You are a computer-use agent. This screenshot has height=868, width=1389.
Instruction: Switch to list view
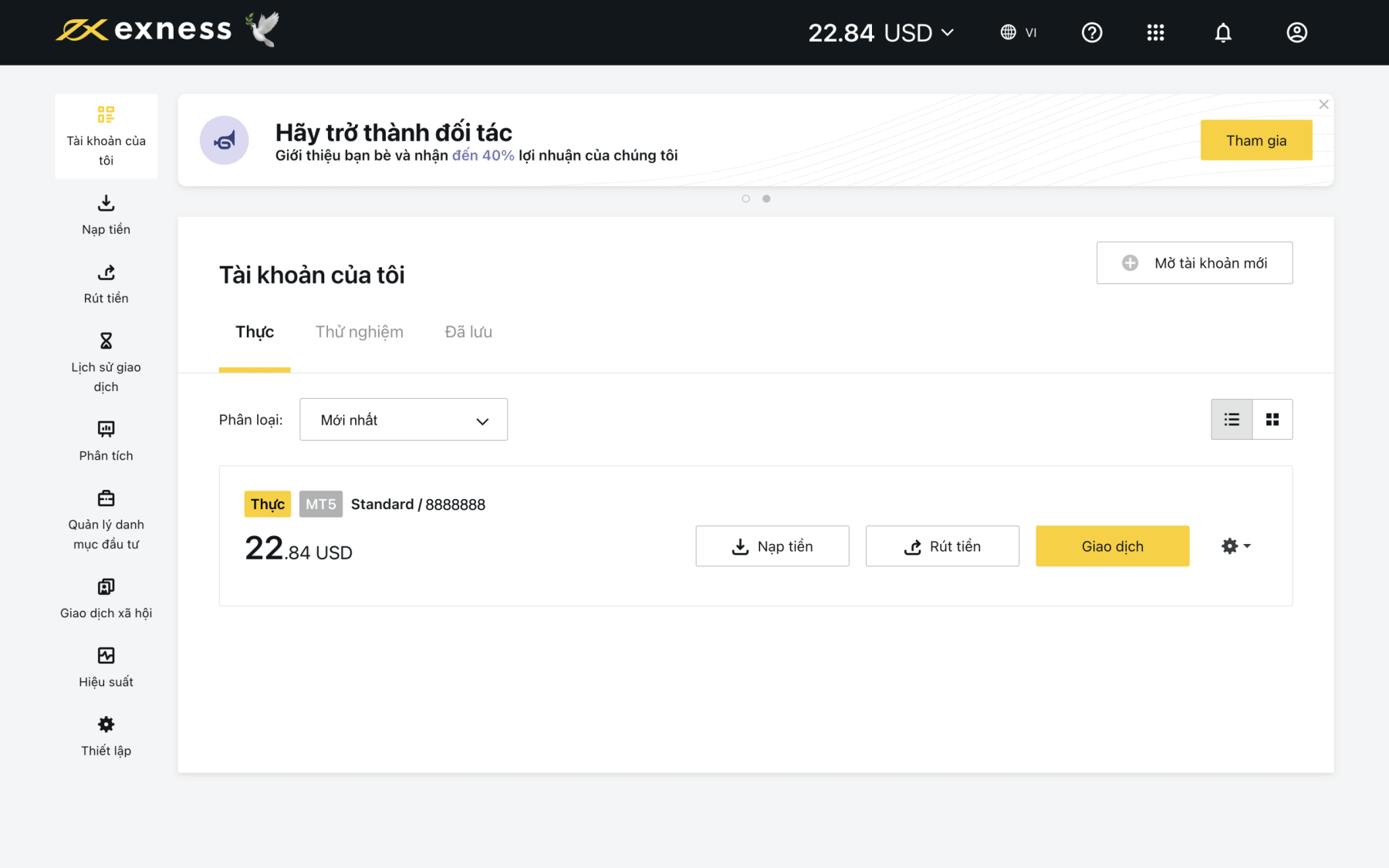click(x=1232, y=419)
